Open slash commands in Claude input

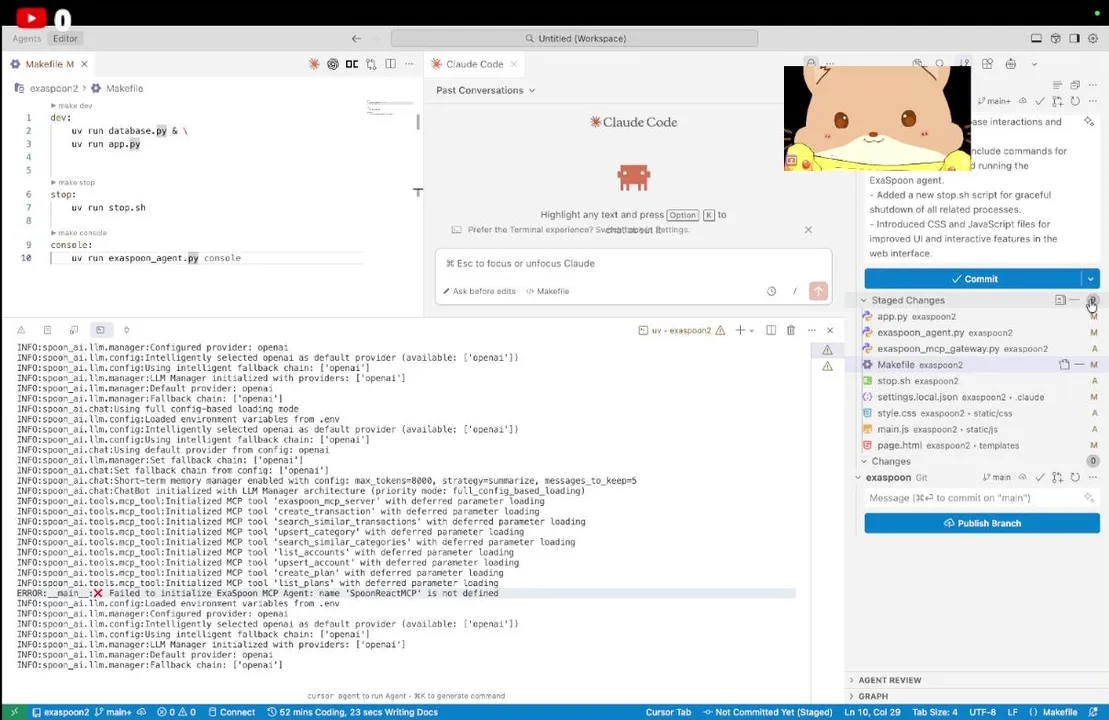coord(795,291)
